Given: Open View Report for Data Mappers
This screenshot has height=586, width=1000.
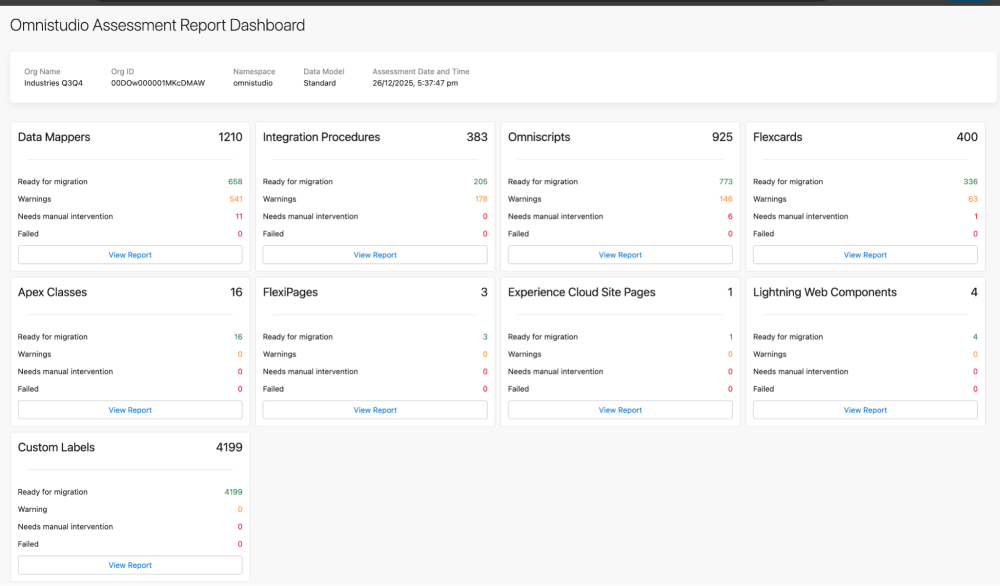Looking at the screenshot, I should pyautogui.click(x=130, y=254).
